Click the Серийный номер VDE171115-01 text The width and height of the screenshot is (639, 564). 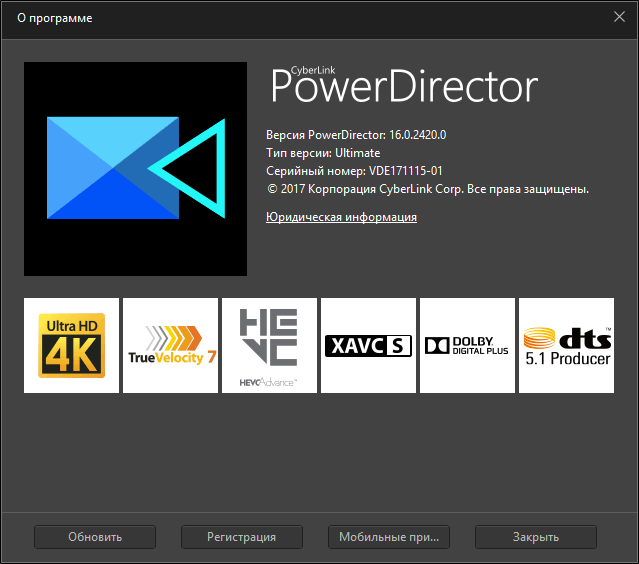tap(354, 171)
